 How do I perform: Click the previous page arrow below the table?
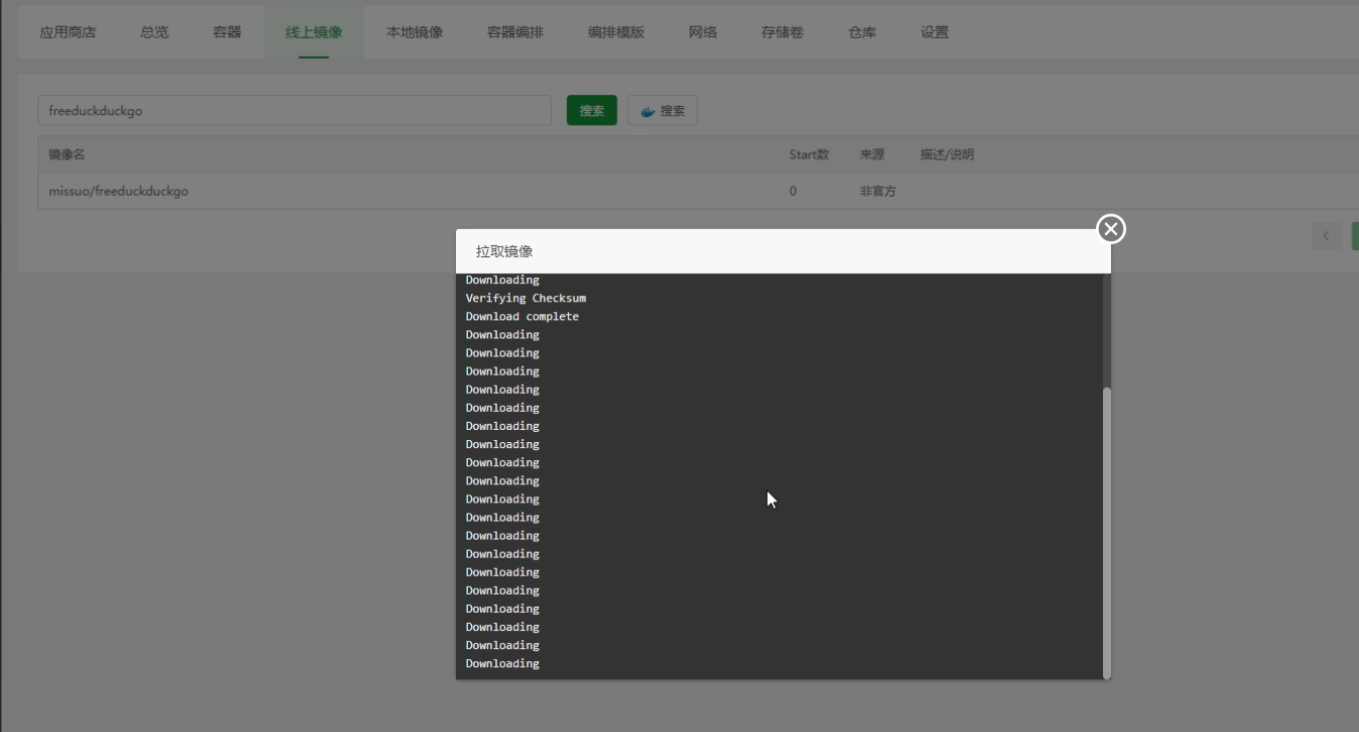click(1326, 235)
